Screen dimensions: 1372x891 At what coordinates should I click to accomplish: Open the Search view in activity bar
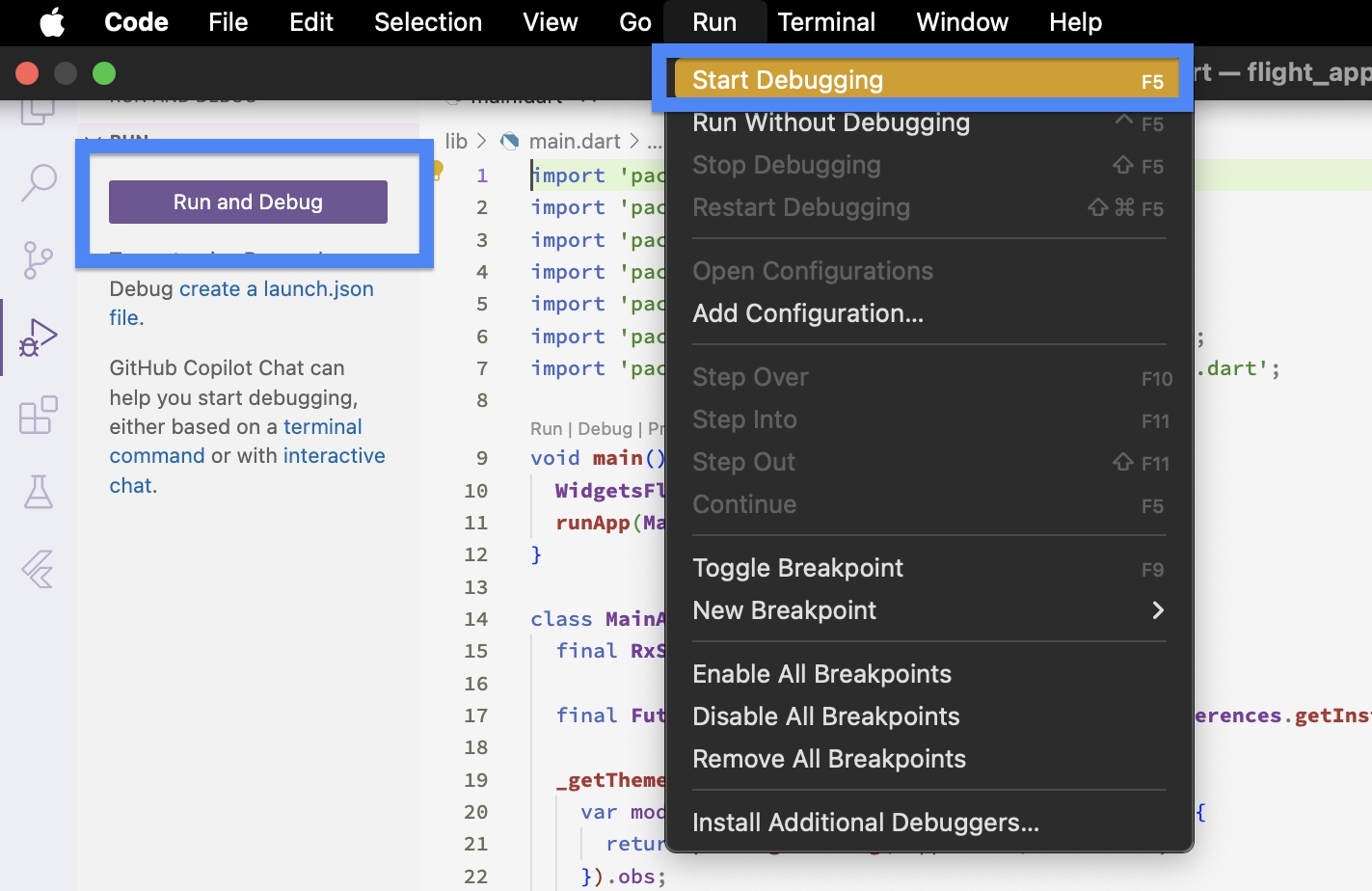click(x=39, y=182)
